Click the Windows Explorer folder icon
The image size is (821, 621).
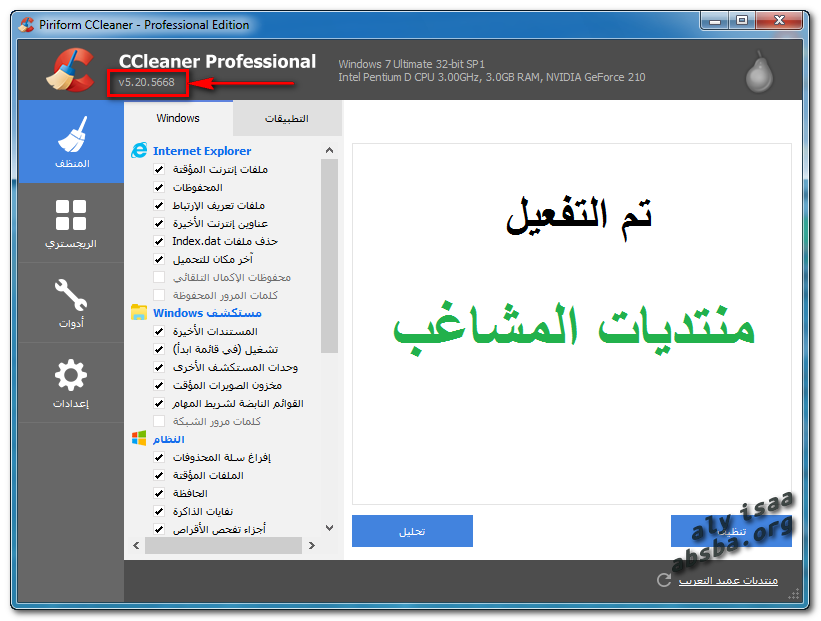tap(139, 313)
